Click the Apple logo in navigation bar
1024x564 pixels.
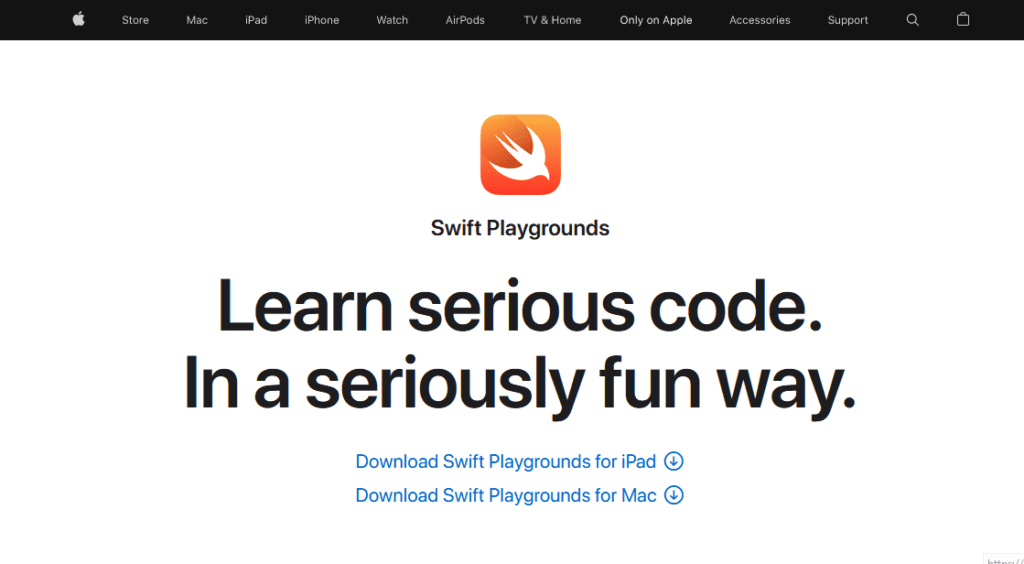click(x=78, y=20)
